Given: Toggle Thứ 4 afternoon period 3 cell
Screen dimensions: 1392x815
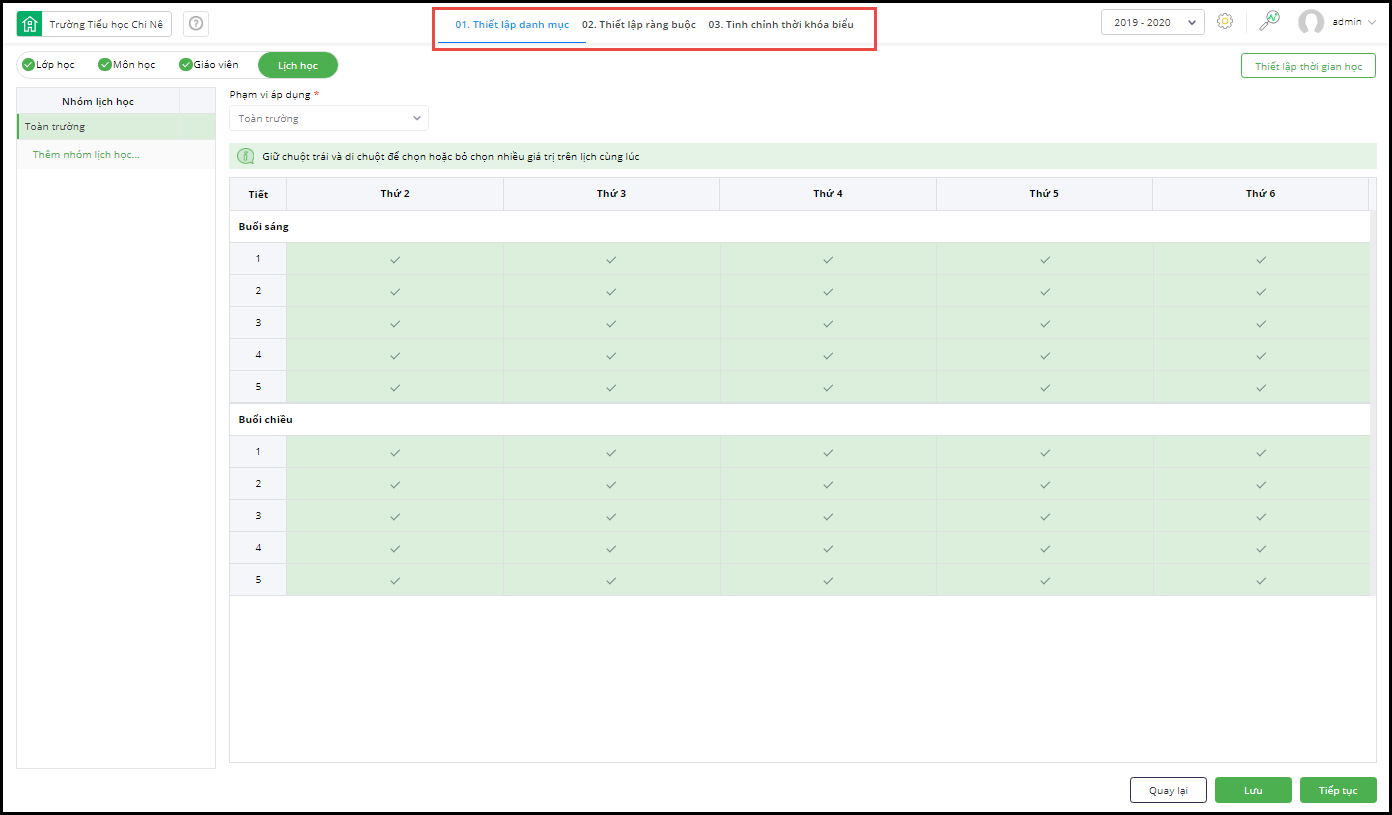Looking at the screenshot, I should pyautogui.click(x=828, y=516).
